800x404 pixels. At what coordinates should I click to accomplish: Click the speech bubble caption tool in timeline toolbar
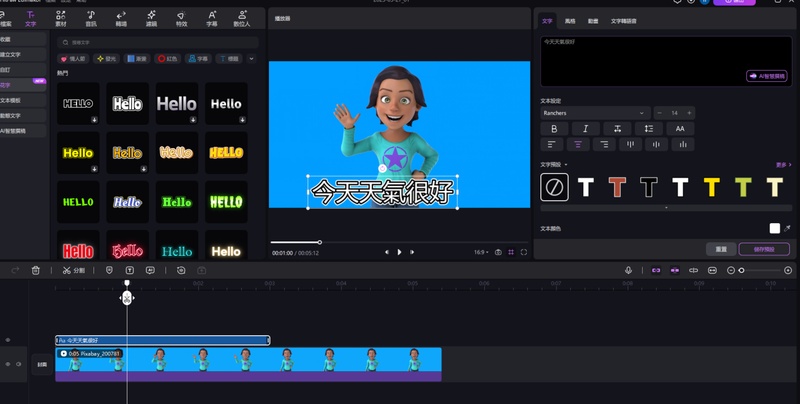pos(150,270)
